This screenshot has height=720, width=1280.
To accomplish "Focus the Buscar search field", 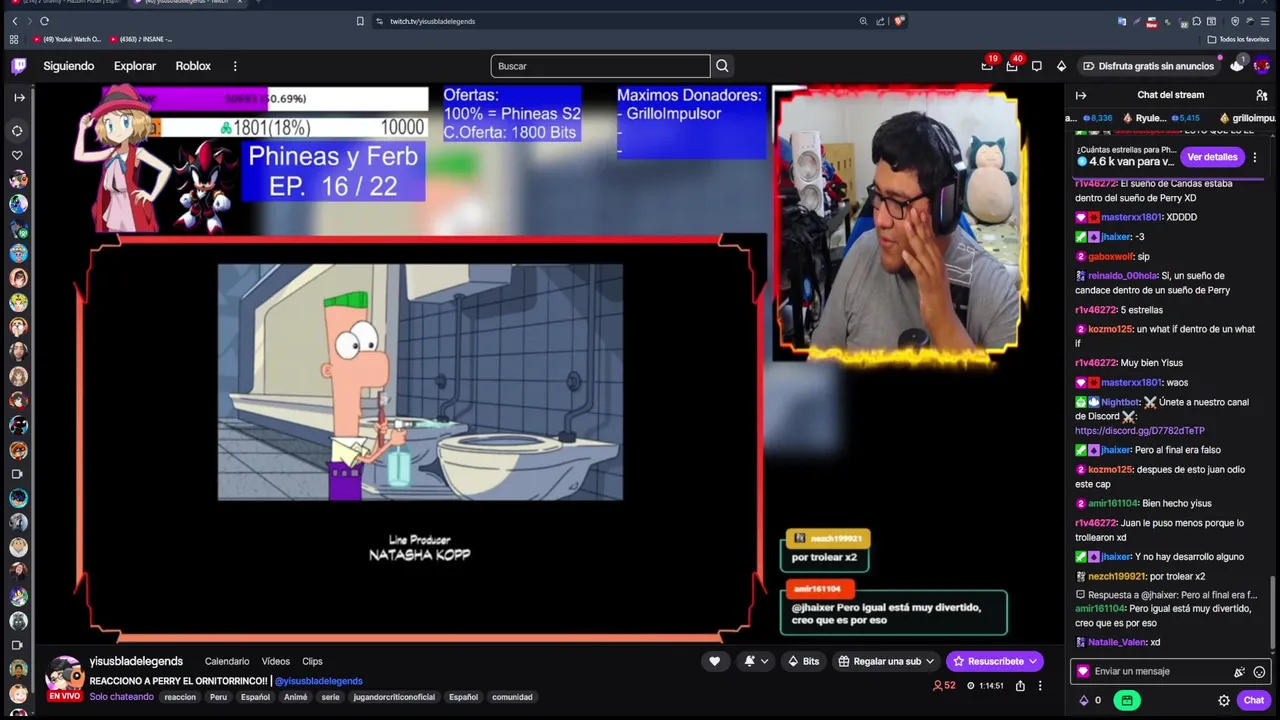I will point(600,66).
